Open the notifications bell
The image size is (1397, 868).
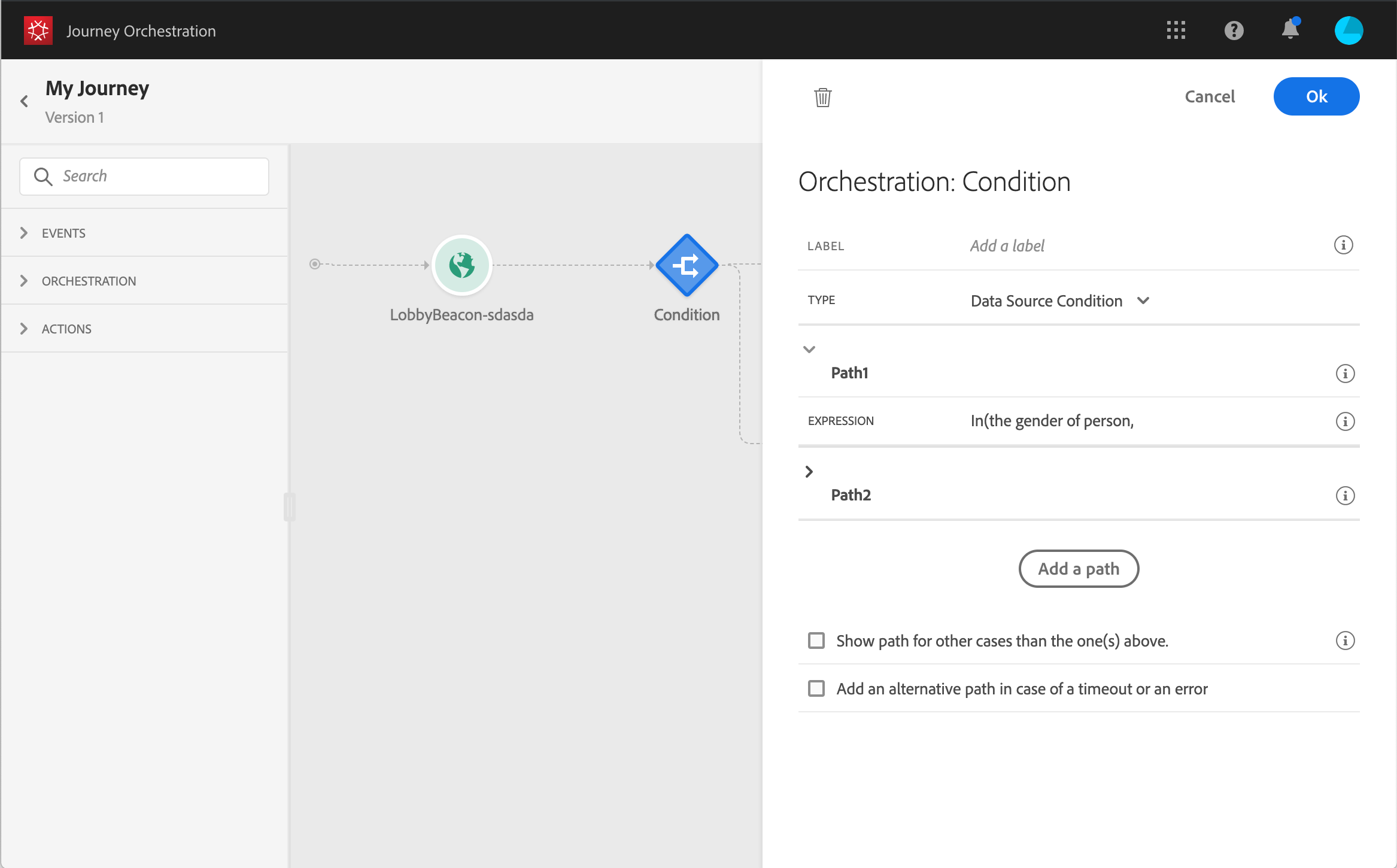click(x=1290, y=29)
